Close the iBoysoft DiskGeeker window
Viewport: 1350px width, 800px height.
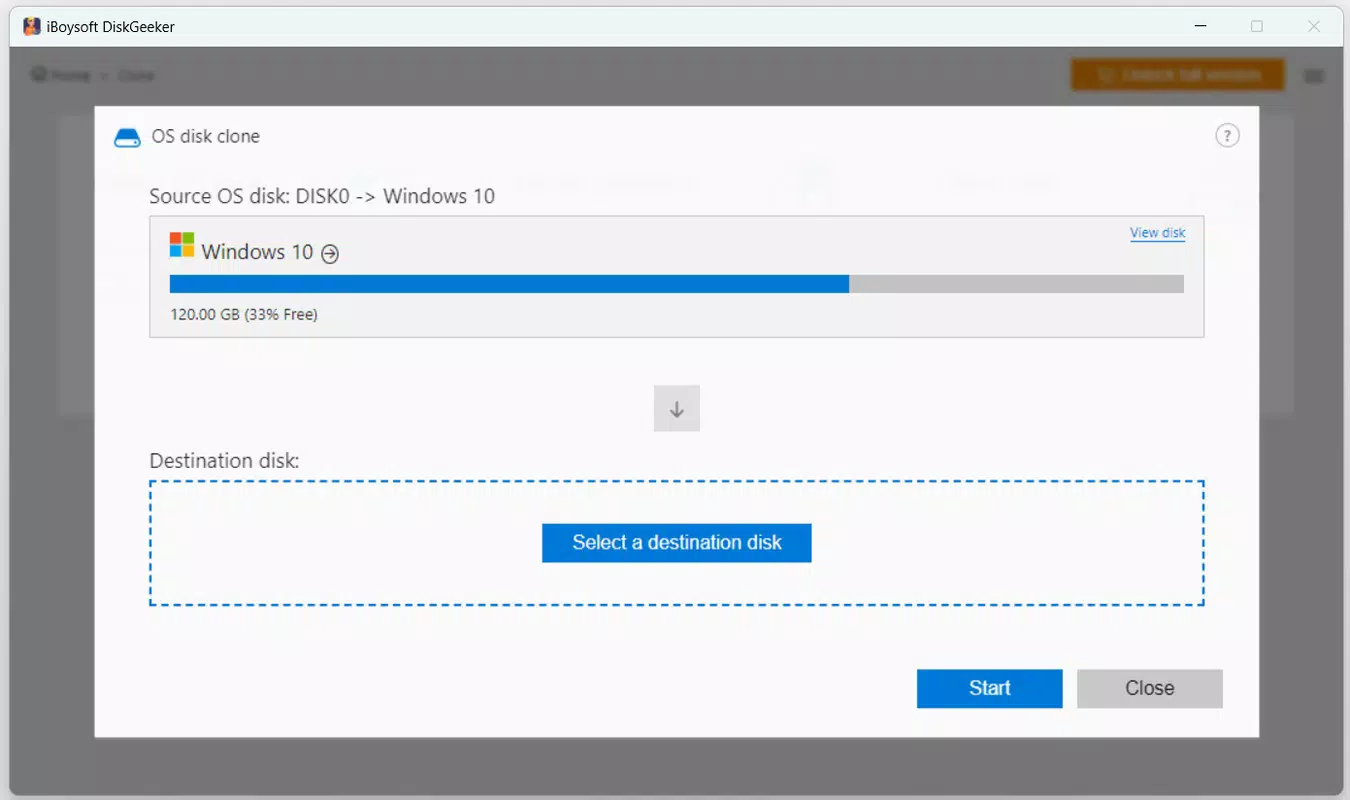click(1314, 27)
